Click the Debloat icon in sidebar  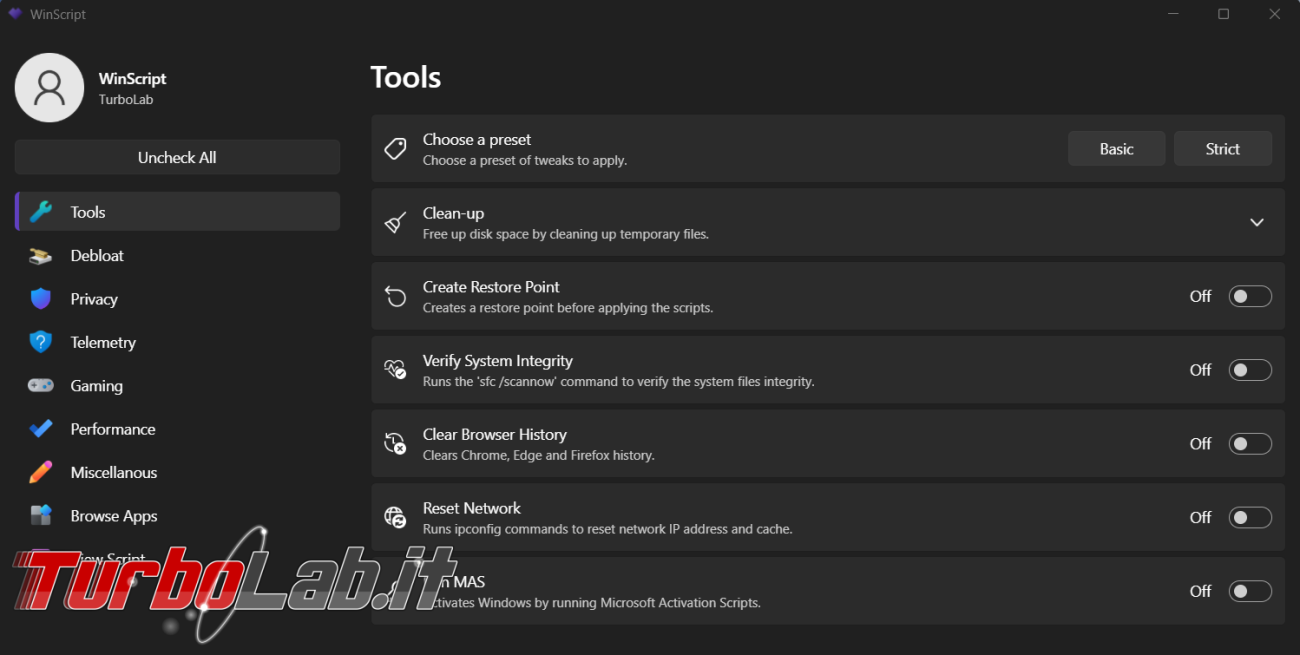coord(41,256)
